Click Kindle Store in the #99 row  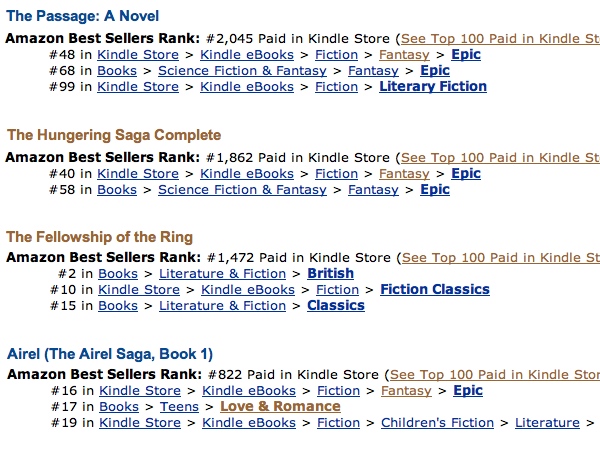(x=138, y=87)
